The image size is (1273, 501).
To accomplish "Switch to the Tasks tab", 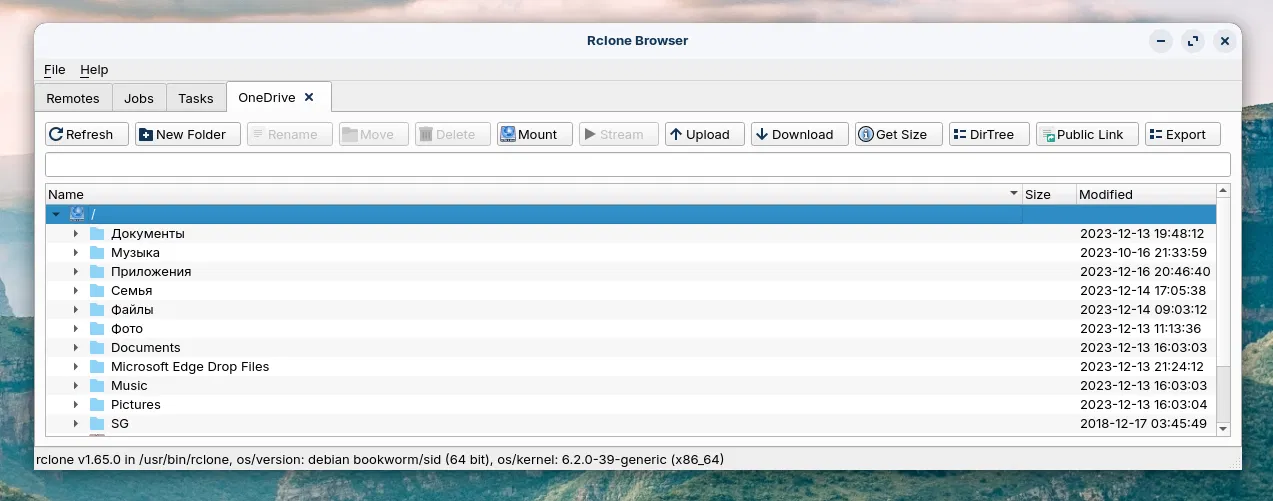I will 196,98.
